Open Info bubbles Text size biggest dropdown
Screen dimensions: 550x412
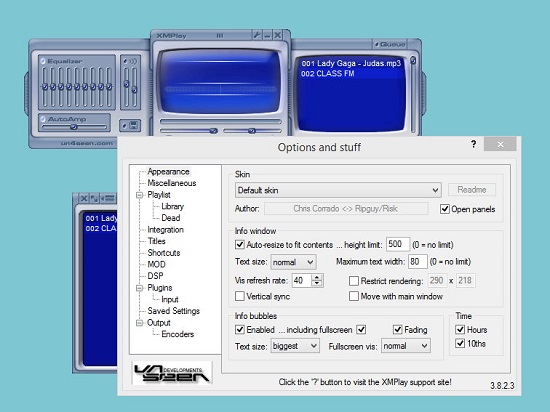[x=295, y=346]
